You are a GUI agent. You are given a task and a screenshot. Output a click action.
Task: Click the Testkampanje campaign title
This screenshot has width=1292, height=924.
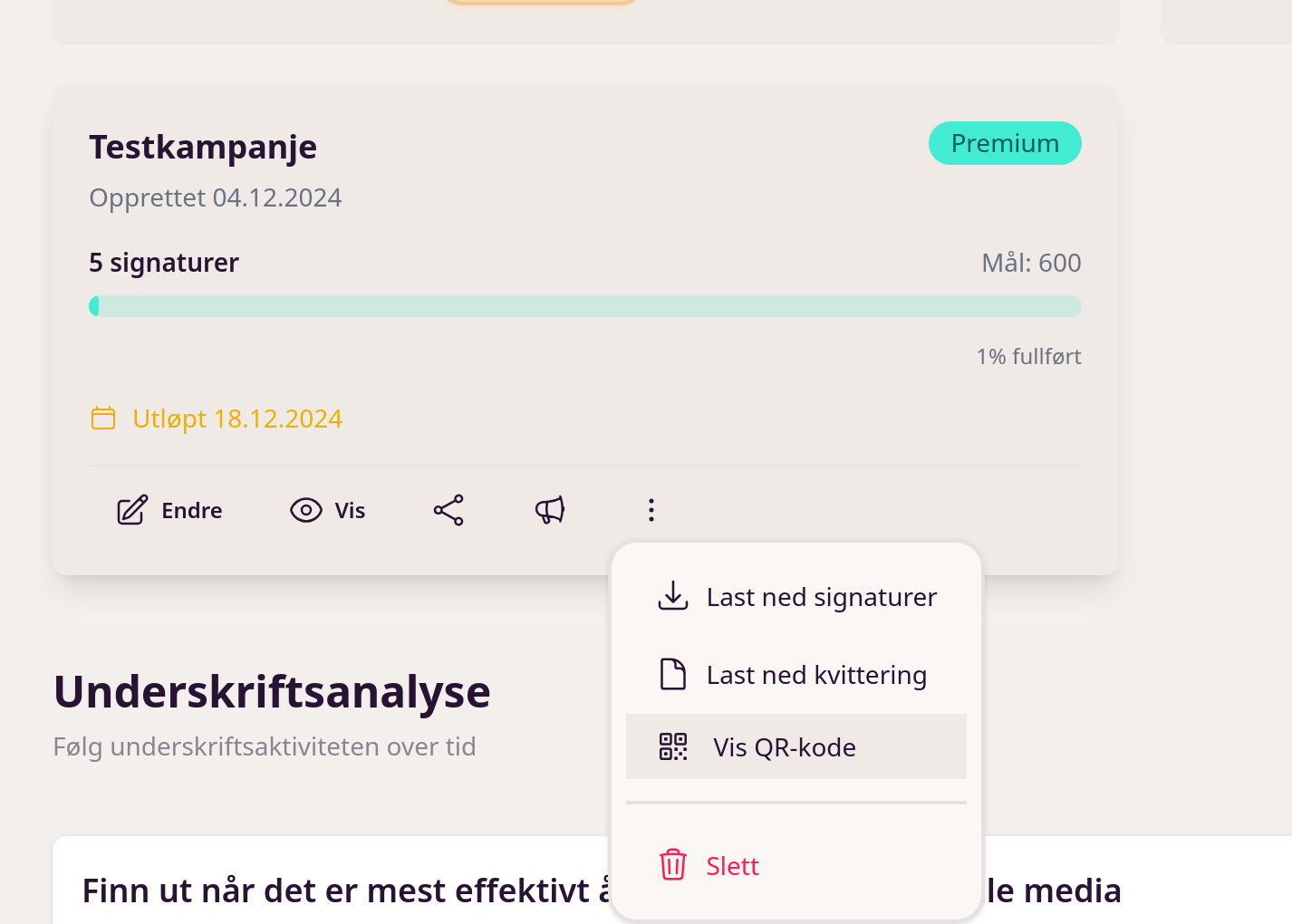(x=203, y=147)
